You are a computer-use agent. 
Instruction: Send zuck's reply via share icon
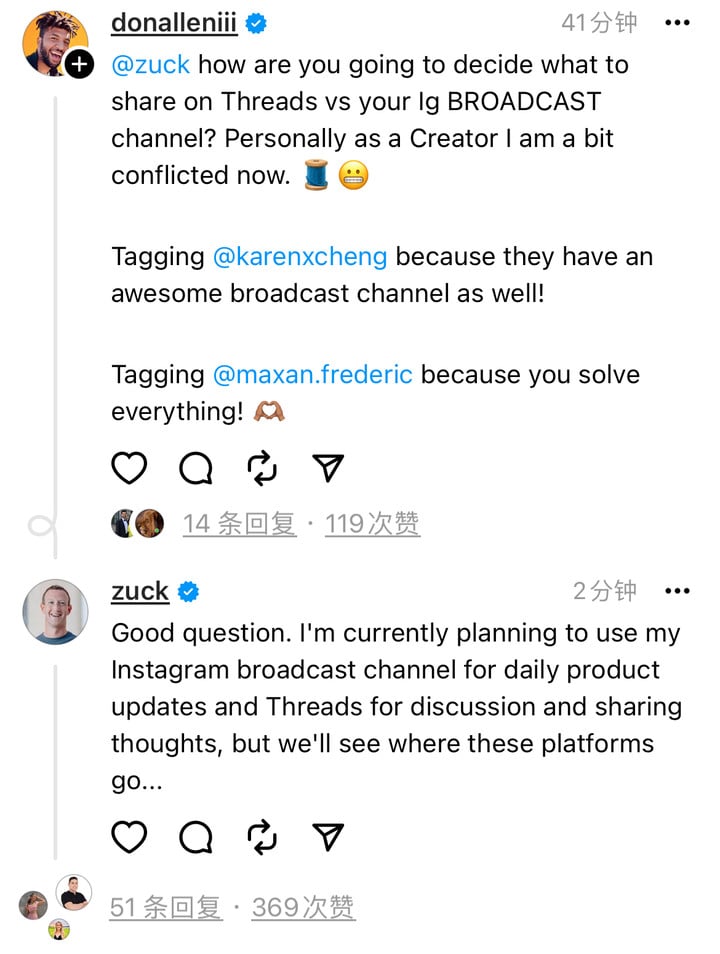click(x=327, y=836)
